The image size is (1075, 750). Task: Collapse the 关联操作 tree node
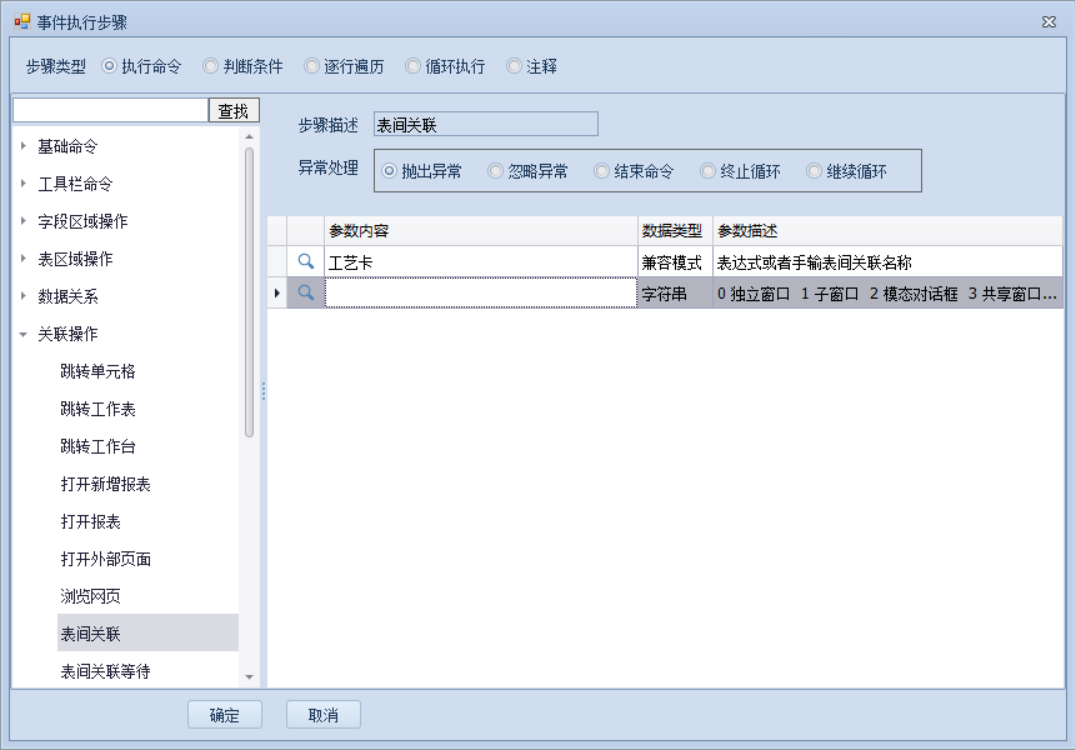pos(24,335)
